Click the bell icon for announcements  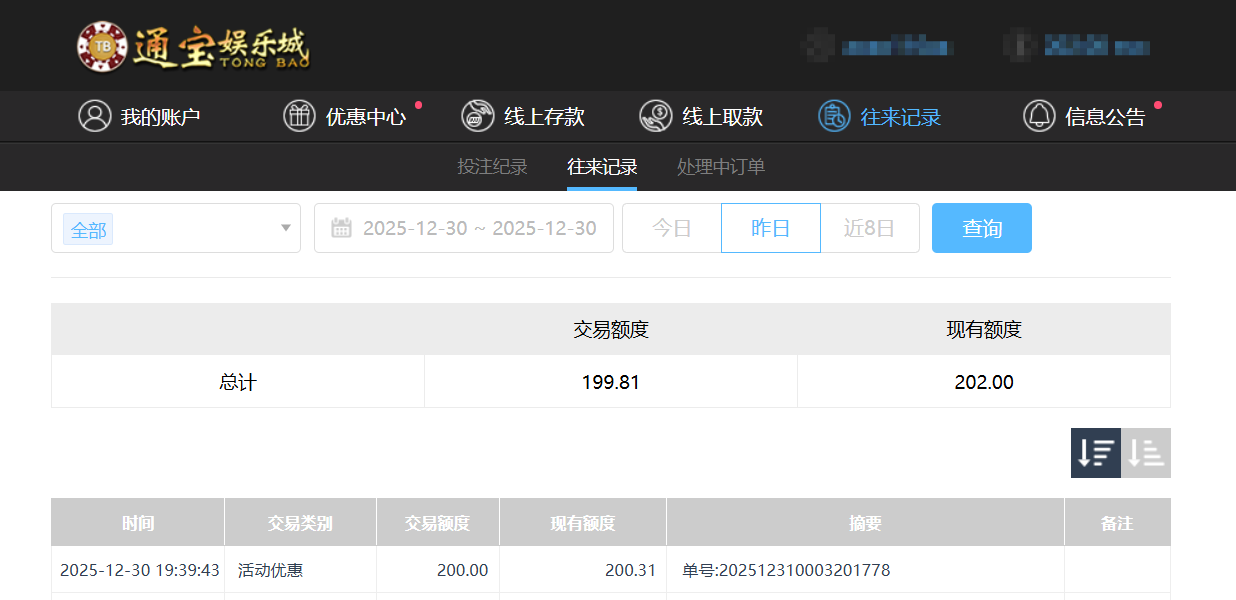tap(1039, 116)
